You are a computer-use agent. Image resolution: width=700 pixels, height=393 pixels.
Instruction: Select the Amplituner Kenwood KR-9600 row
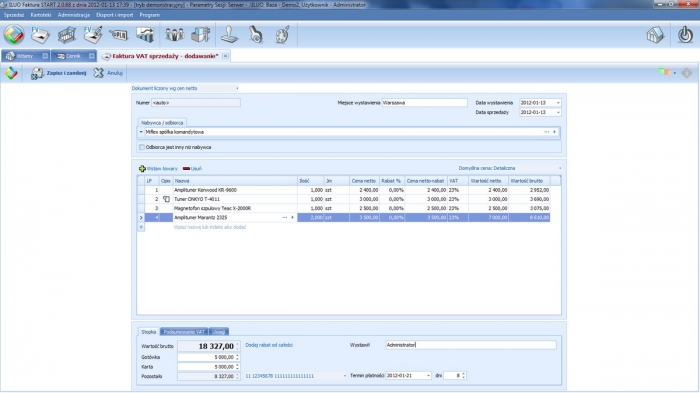point(344,190)
